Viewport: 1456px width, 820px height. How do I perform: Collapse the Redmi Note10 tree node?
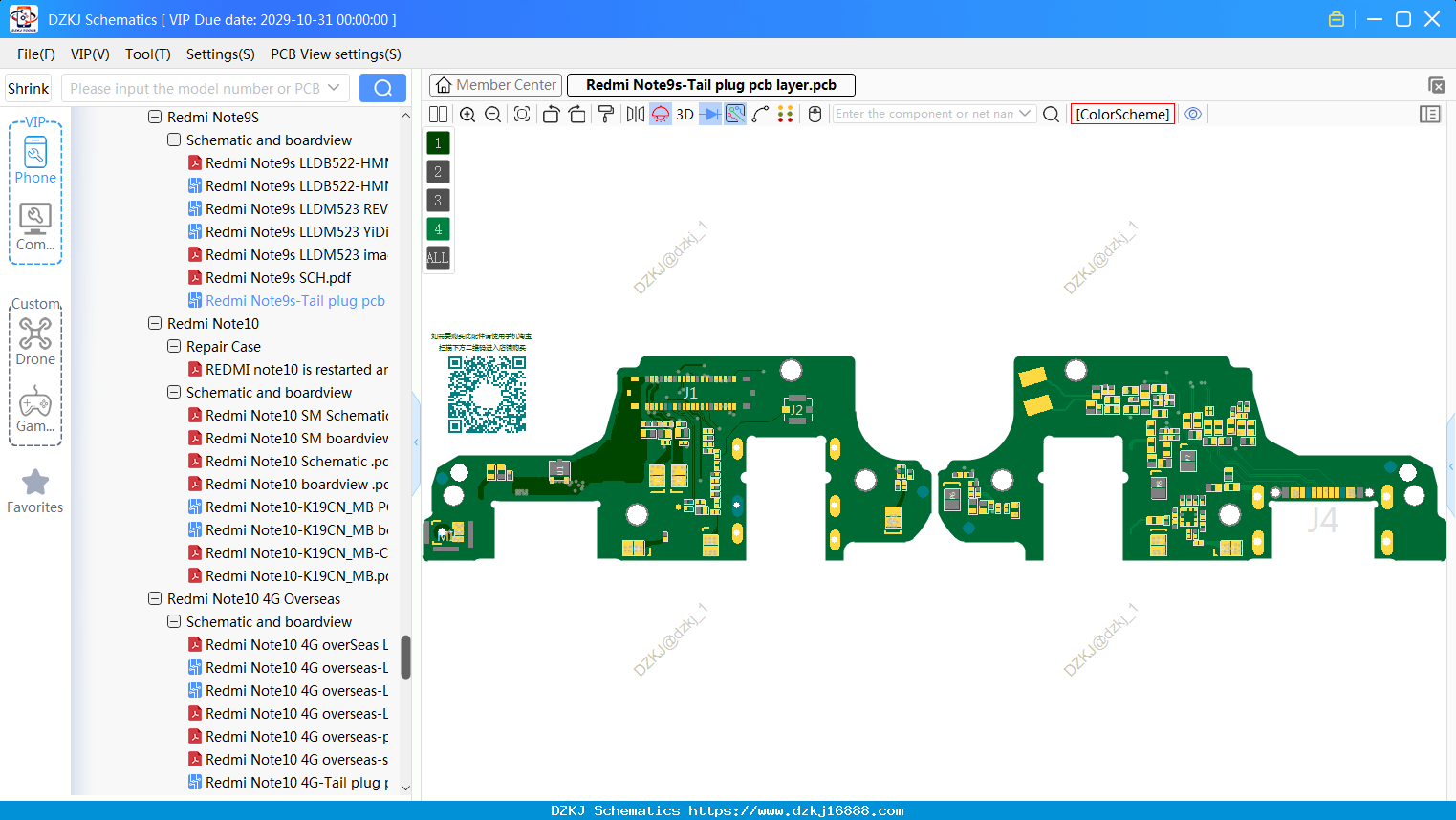[x=155, y=323]
